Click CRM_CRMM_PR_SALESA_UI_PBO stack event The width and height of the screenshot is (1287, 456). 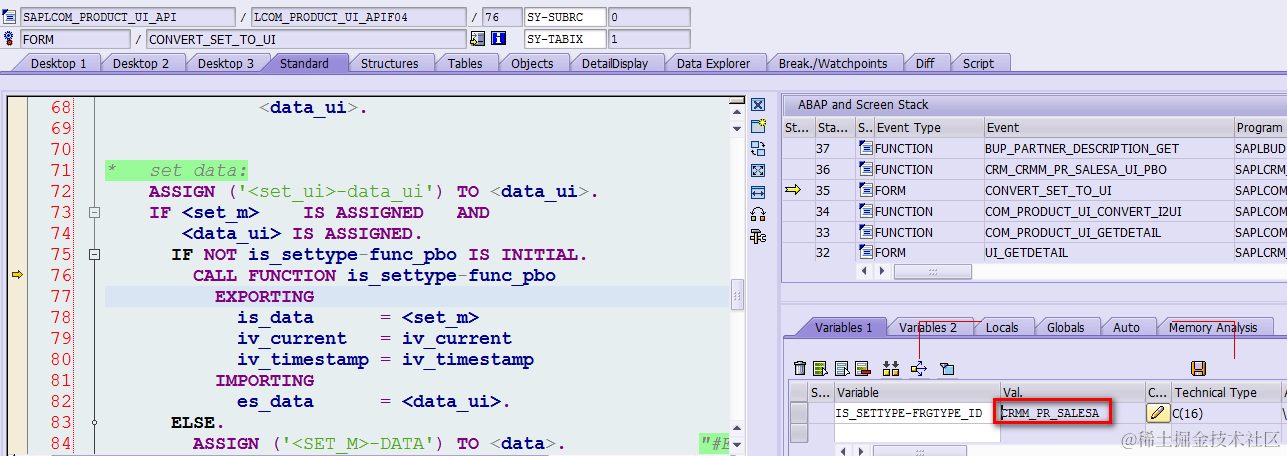pyautogui.click(x=1075, y=169)
